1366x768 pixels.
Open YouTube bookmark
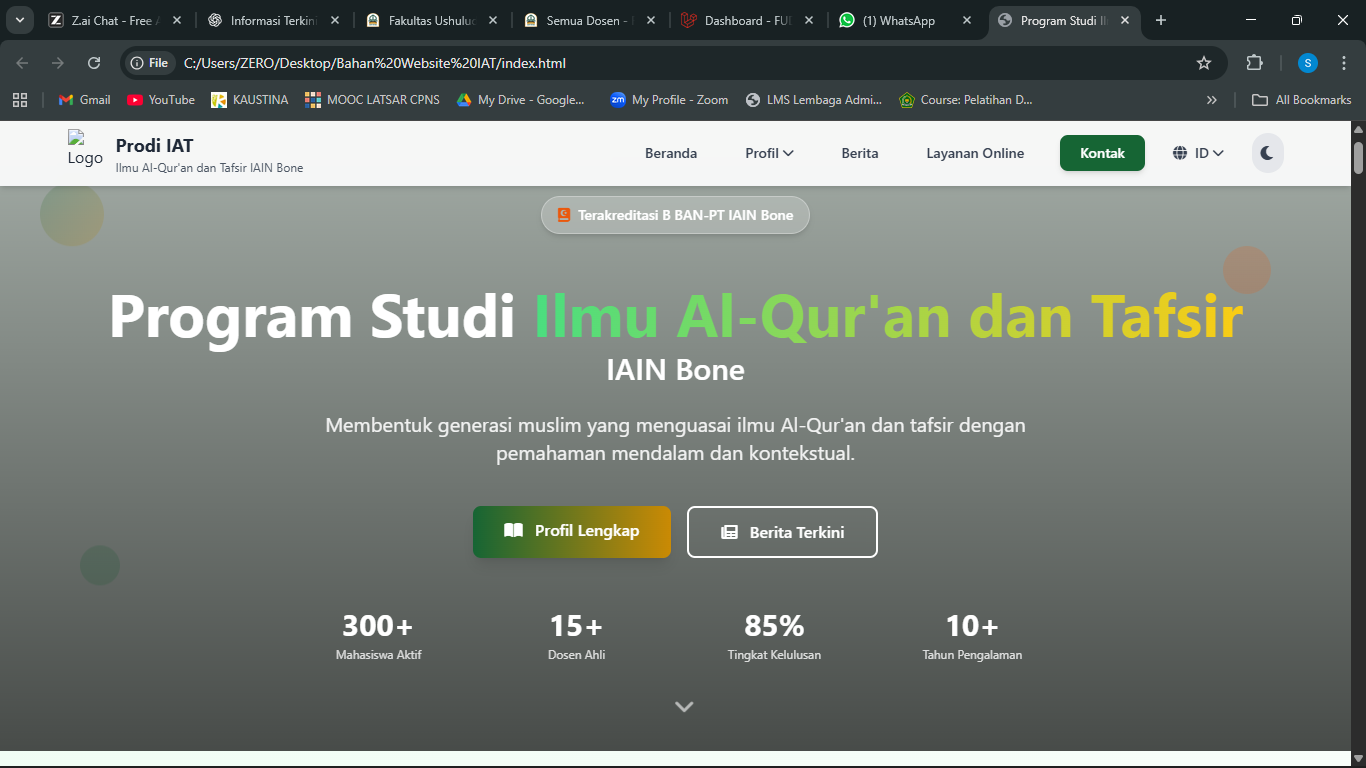161,100
